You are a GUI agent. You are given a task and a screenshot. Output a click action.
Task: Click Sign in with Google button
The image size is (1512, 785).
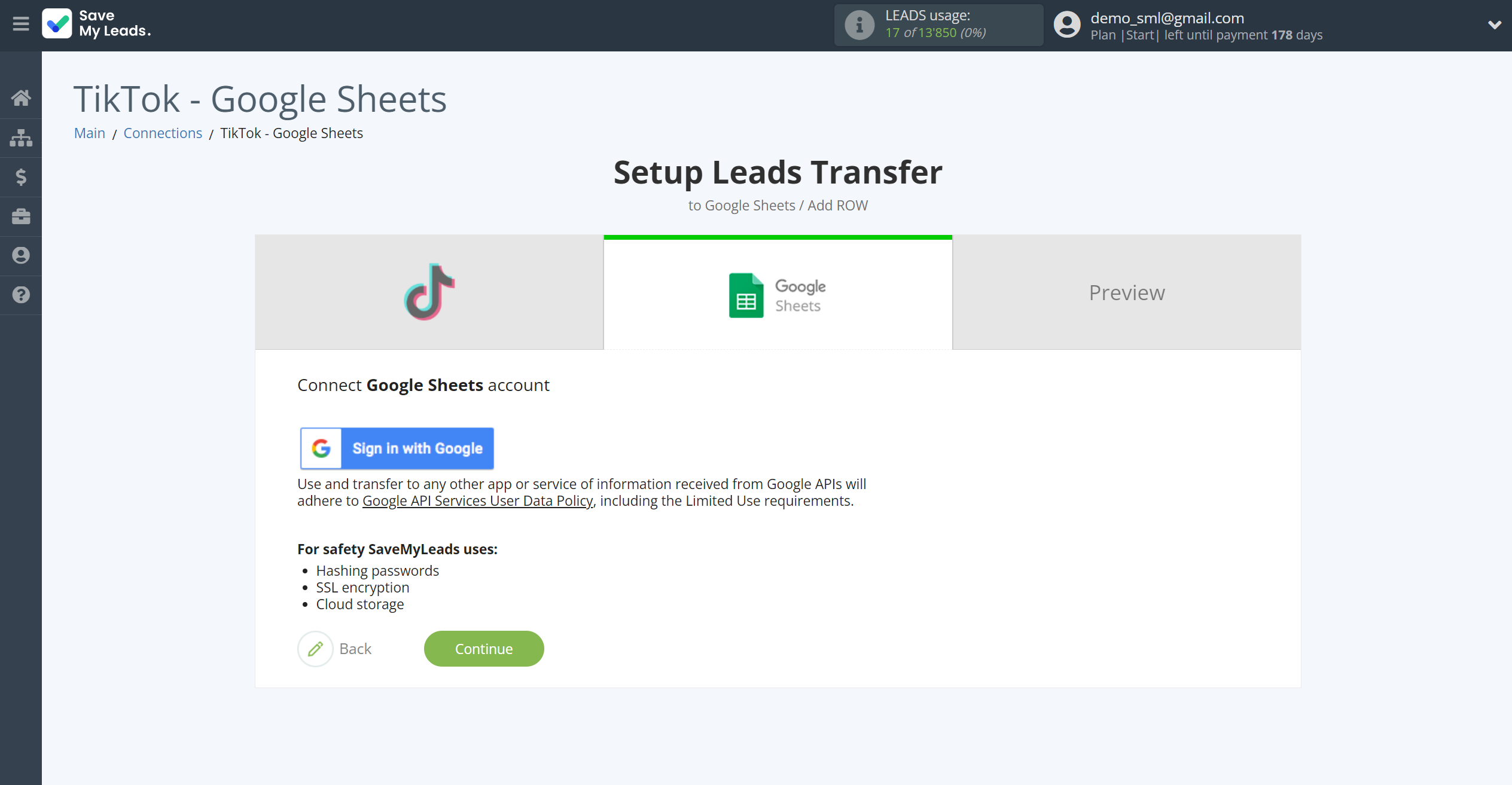(x=397, y=448)
